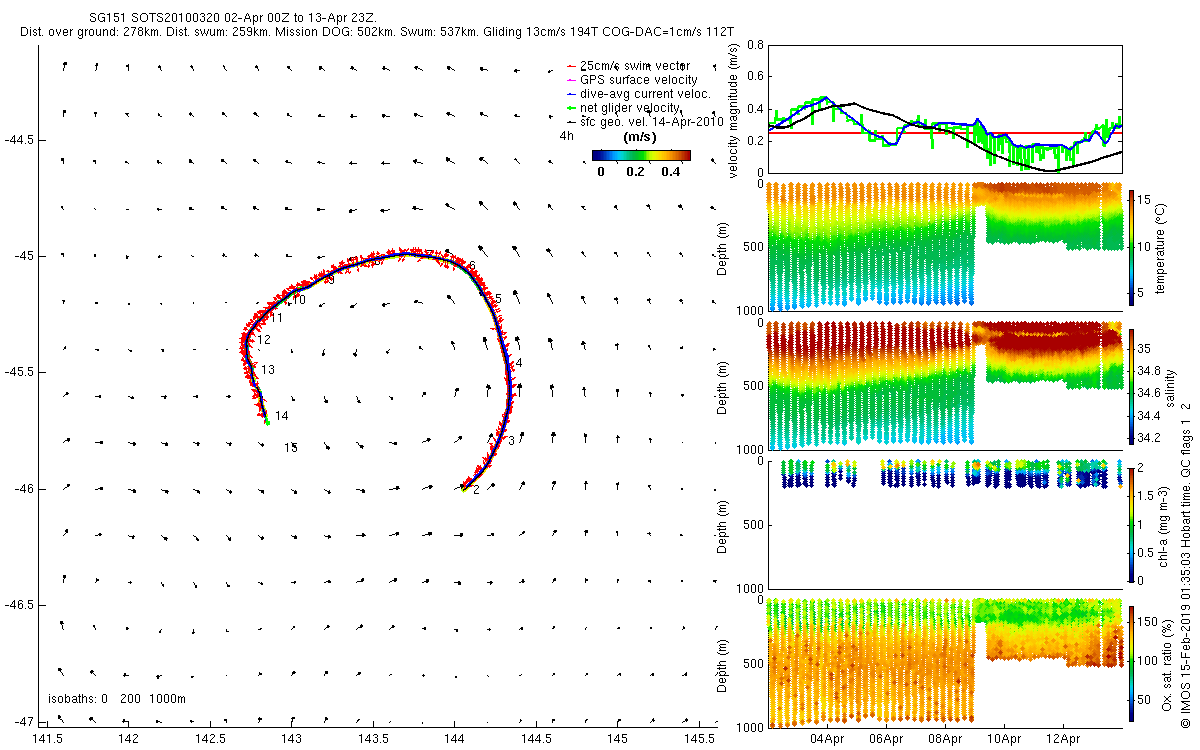Viewport: 1200px width, 750px height.
Task: Click the -46.5 latitude tick label
Action: pyautogui.click(x=19, y=605)
